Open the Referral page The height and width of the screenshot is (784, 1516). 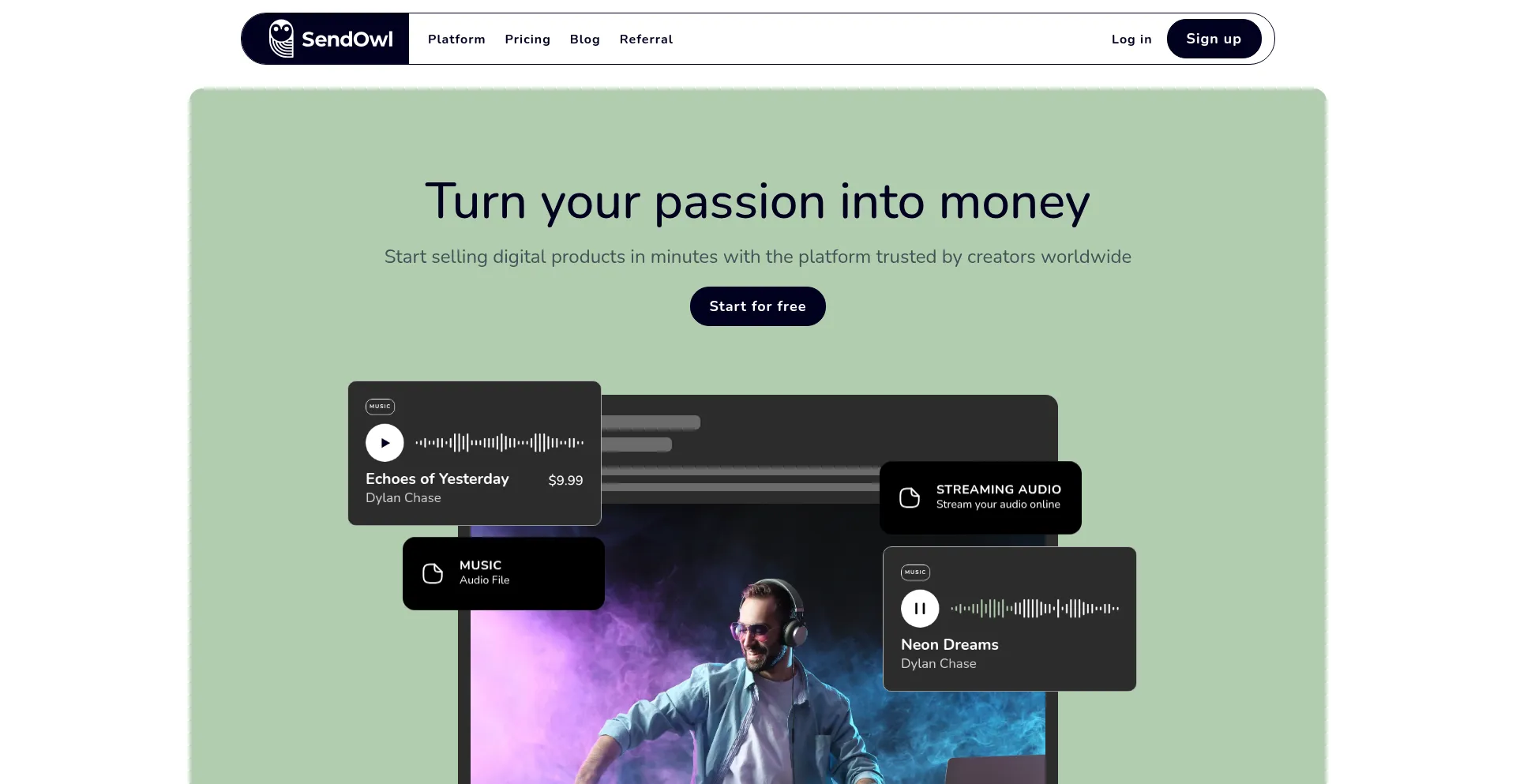coord(646,39)
